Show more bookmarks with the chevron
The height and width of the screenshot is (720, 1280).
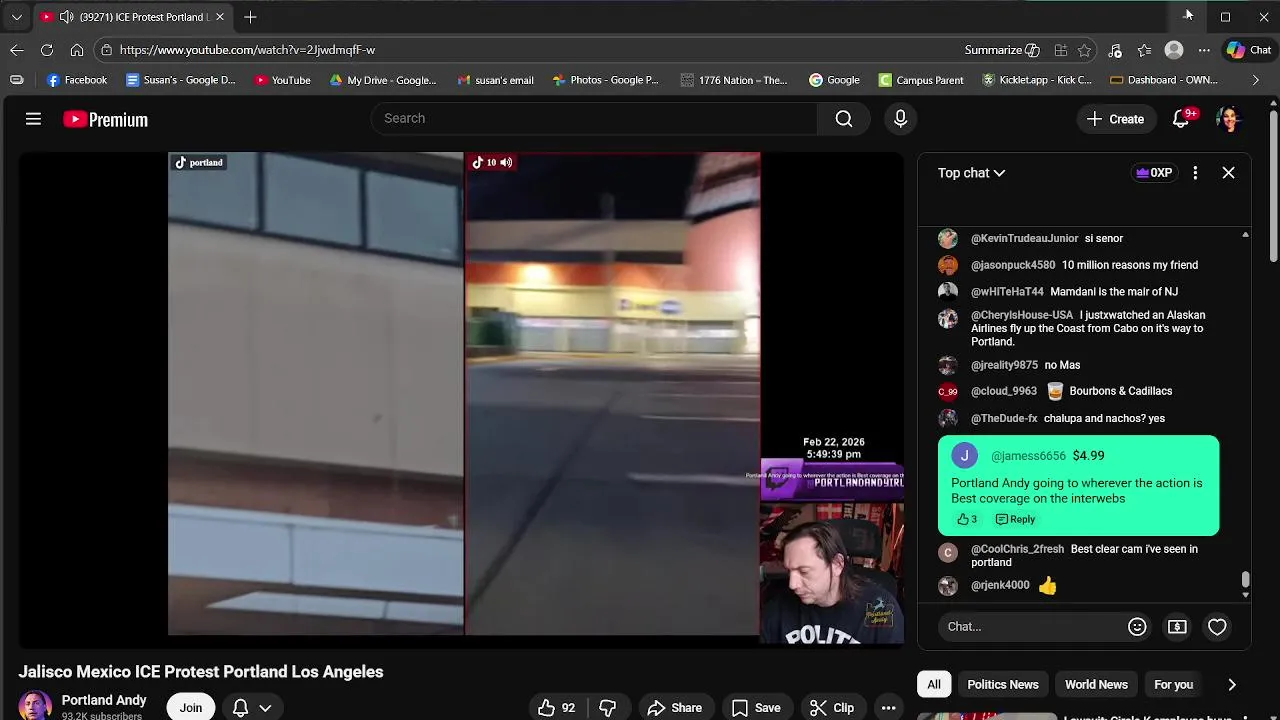pyautogui.click(x=1256, y=80)
